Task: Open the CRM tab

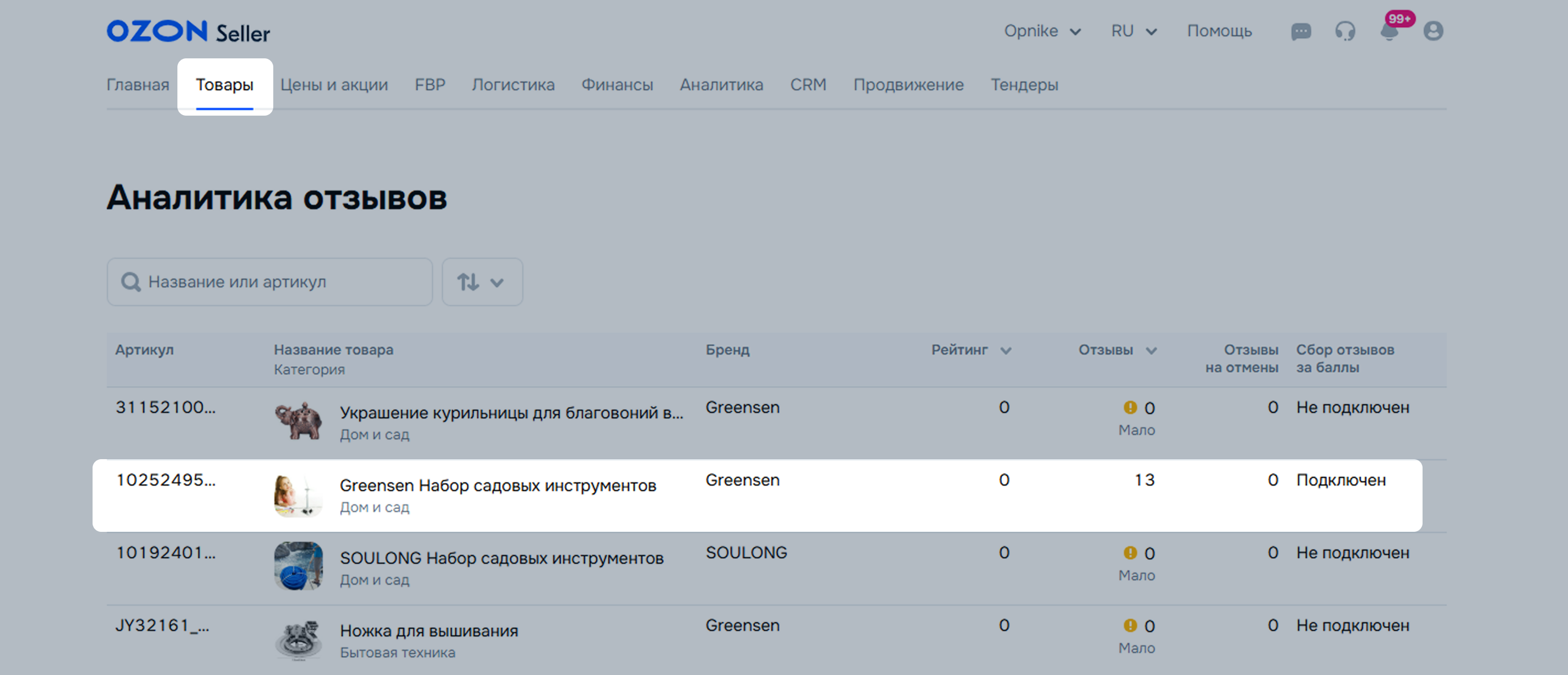Action: [x=808, y=85]
